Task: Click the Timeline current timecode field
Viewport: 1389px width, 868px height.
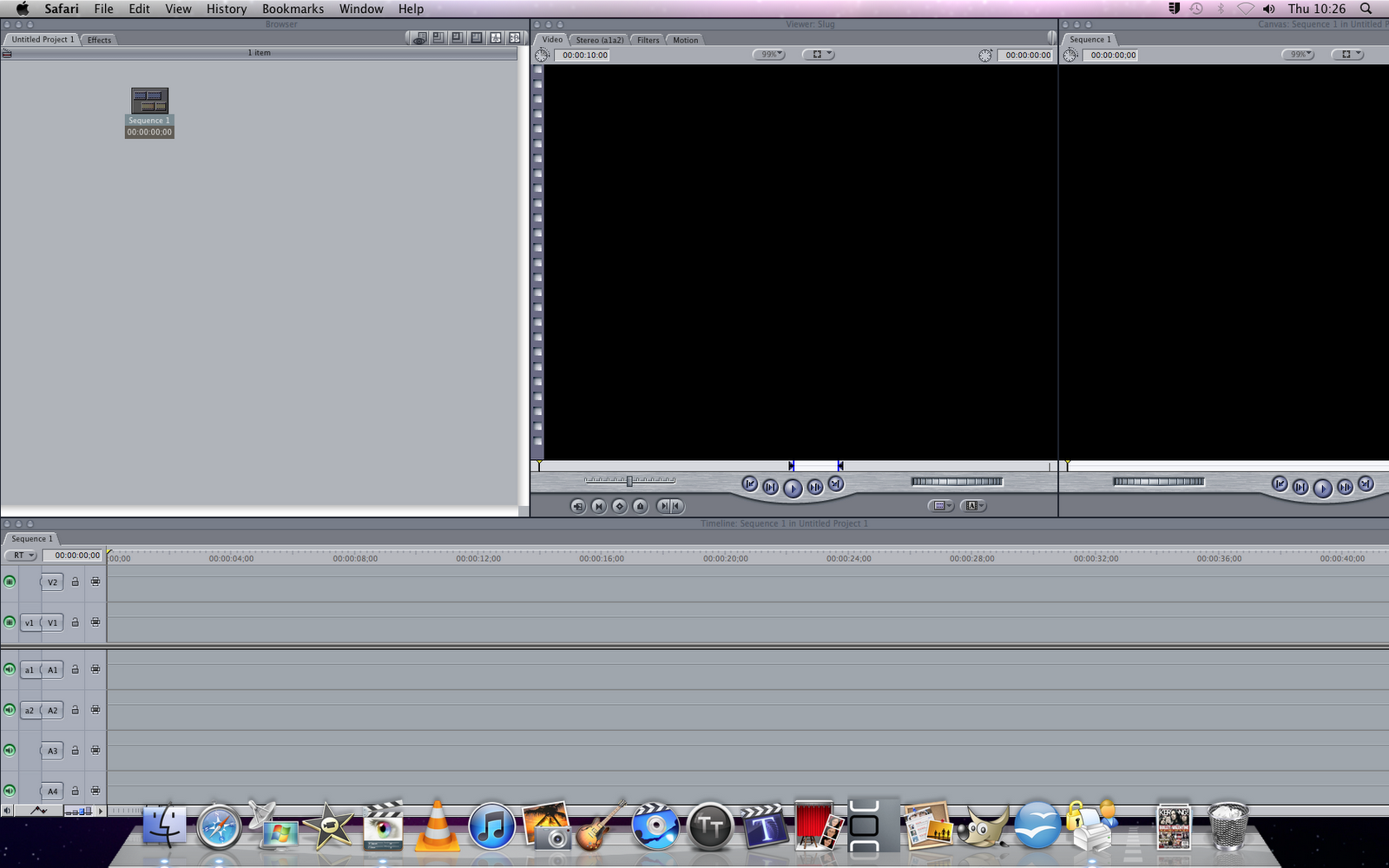Action: (74, 556)
